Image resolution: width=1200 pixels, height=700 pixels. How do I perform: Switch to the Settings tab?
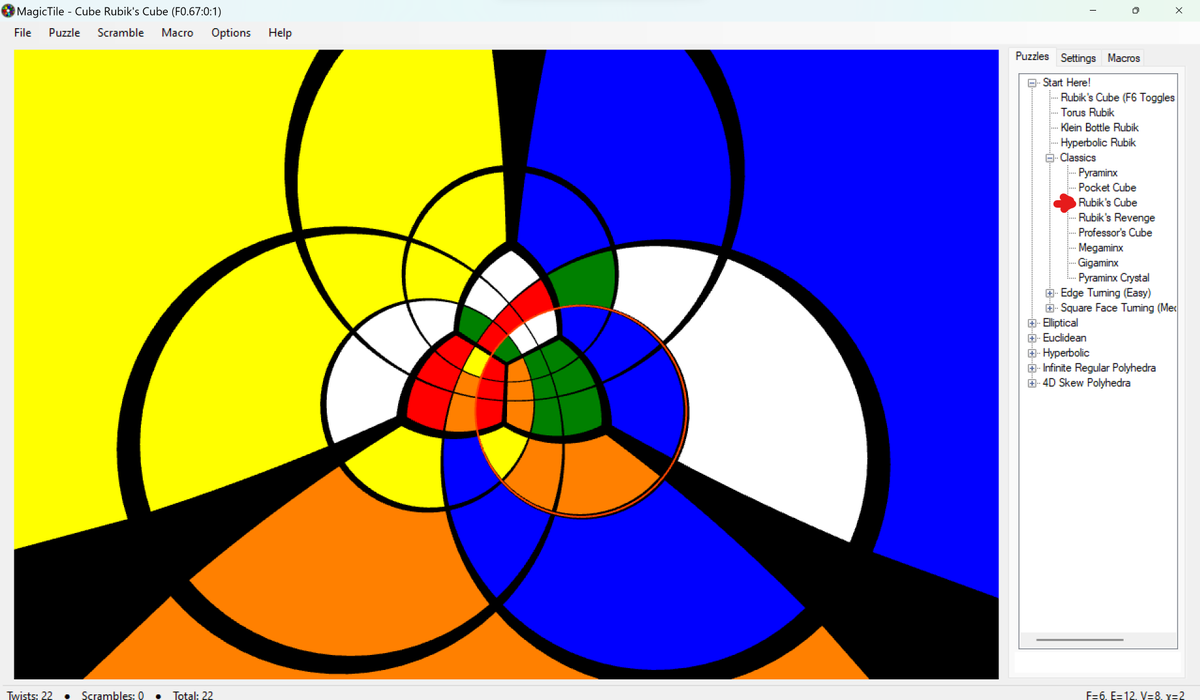(x=1078, y=58)
